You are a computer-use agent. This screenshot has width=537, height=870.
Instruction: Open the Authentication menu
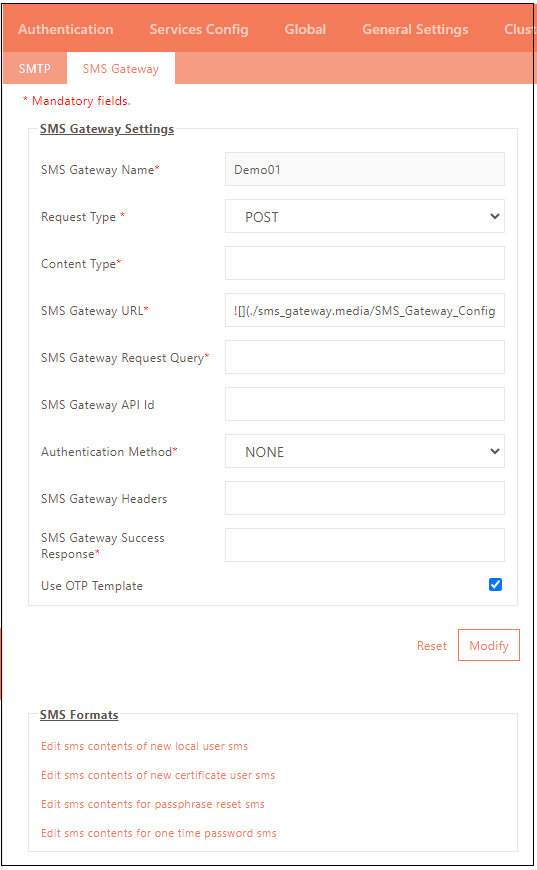point(65,29)
